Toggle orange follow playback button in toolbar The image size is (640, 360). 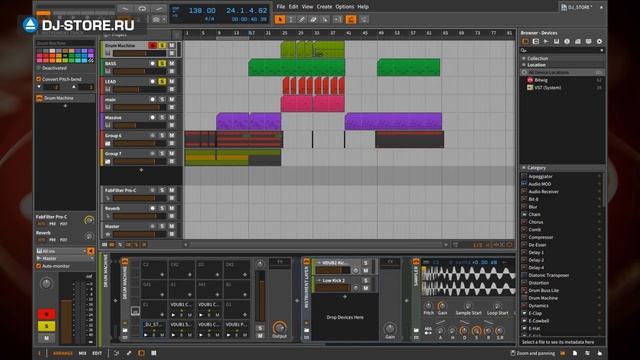[x=351, y=19]
